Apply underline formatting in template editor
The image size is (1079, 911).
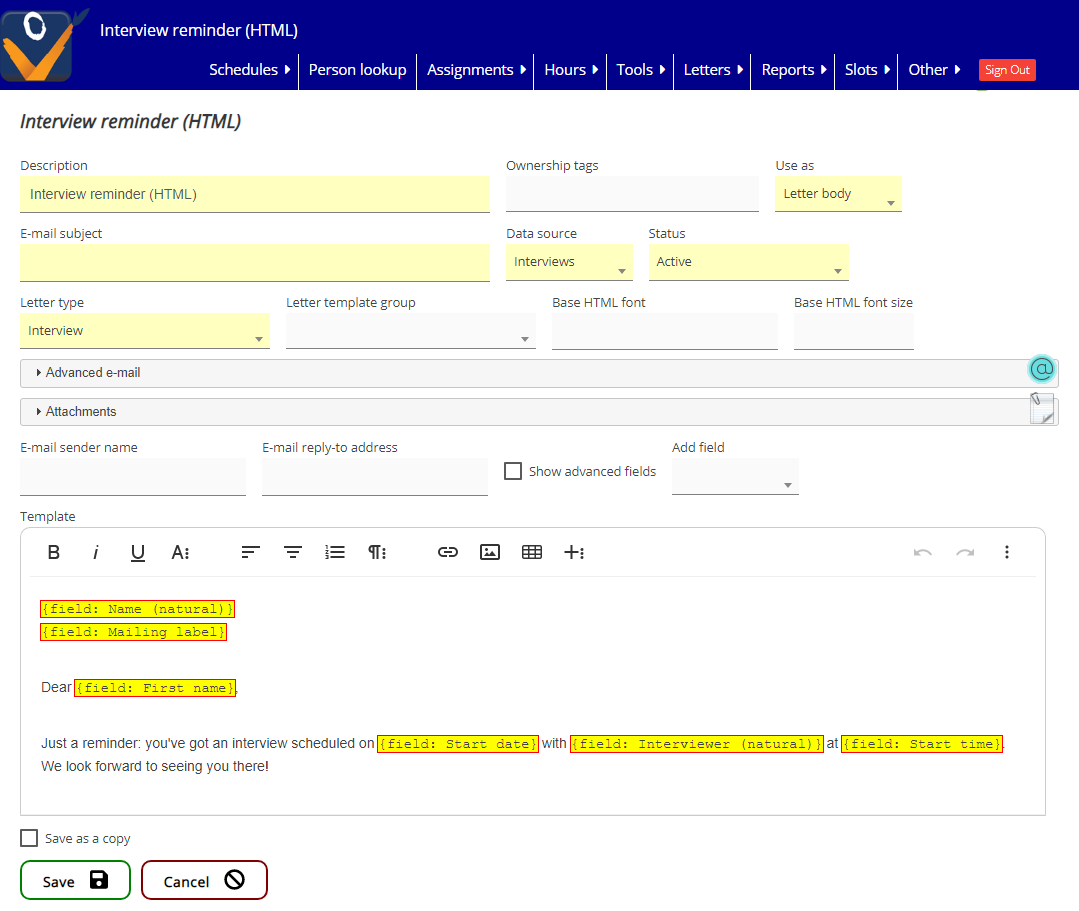(138, 553)
